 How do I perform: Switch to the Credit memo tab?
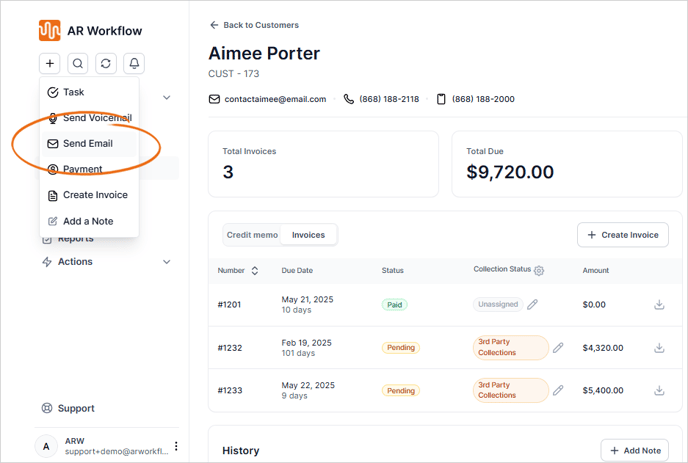pos(252,235)
